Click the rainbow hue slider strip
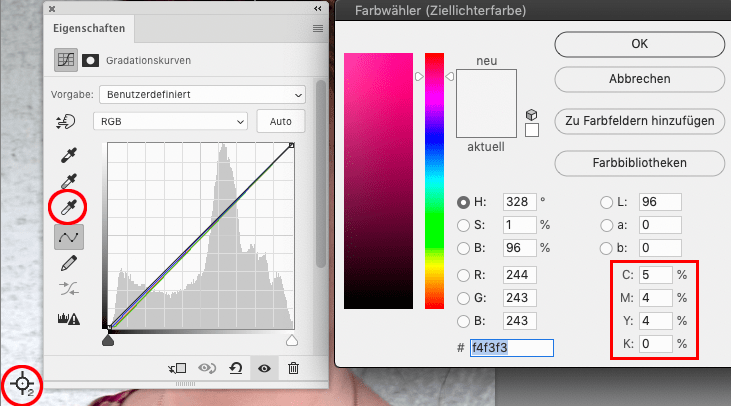Viewport: 731px width, 406px height. pos(434,180)
